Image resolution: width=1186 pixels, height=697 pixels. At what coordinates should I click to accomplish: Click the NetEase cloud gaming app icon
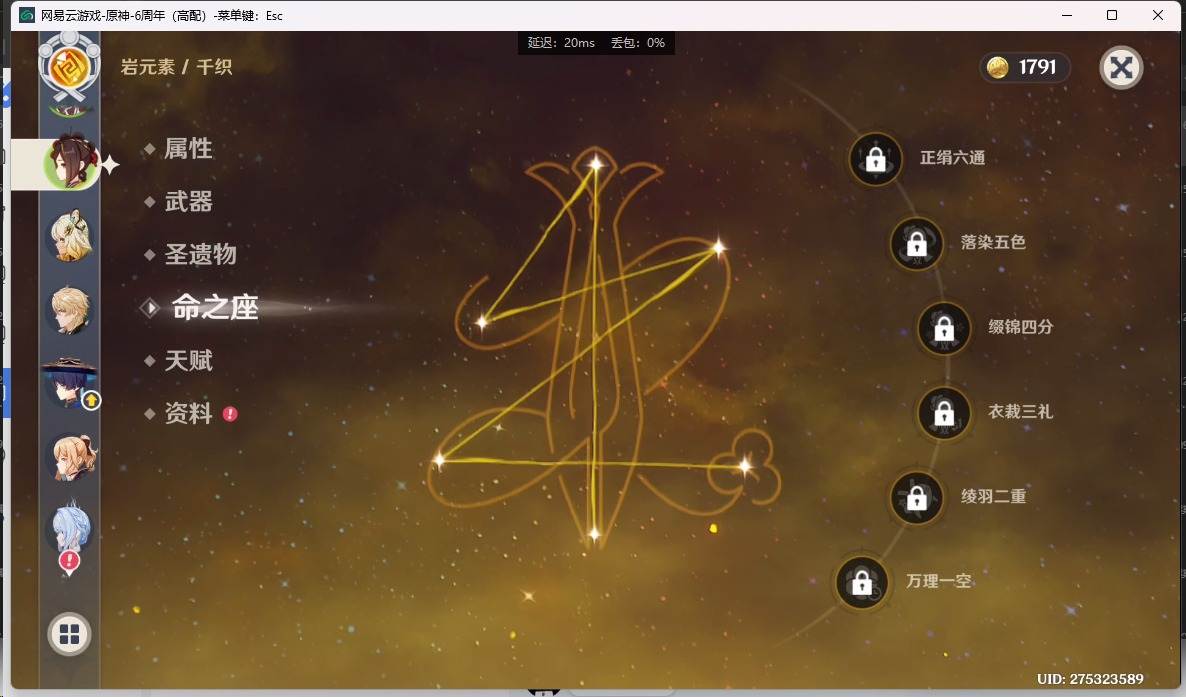point(27,15)
